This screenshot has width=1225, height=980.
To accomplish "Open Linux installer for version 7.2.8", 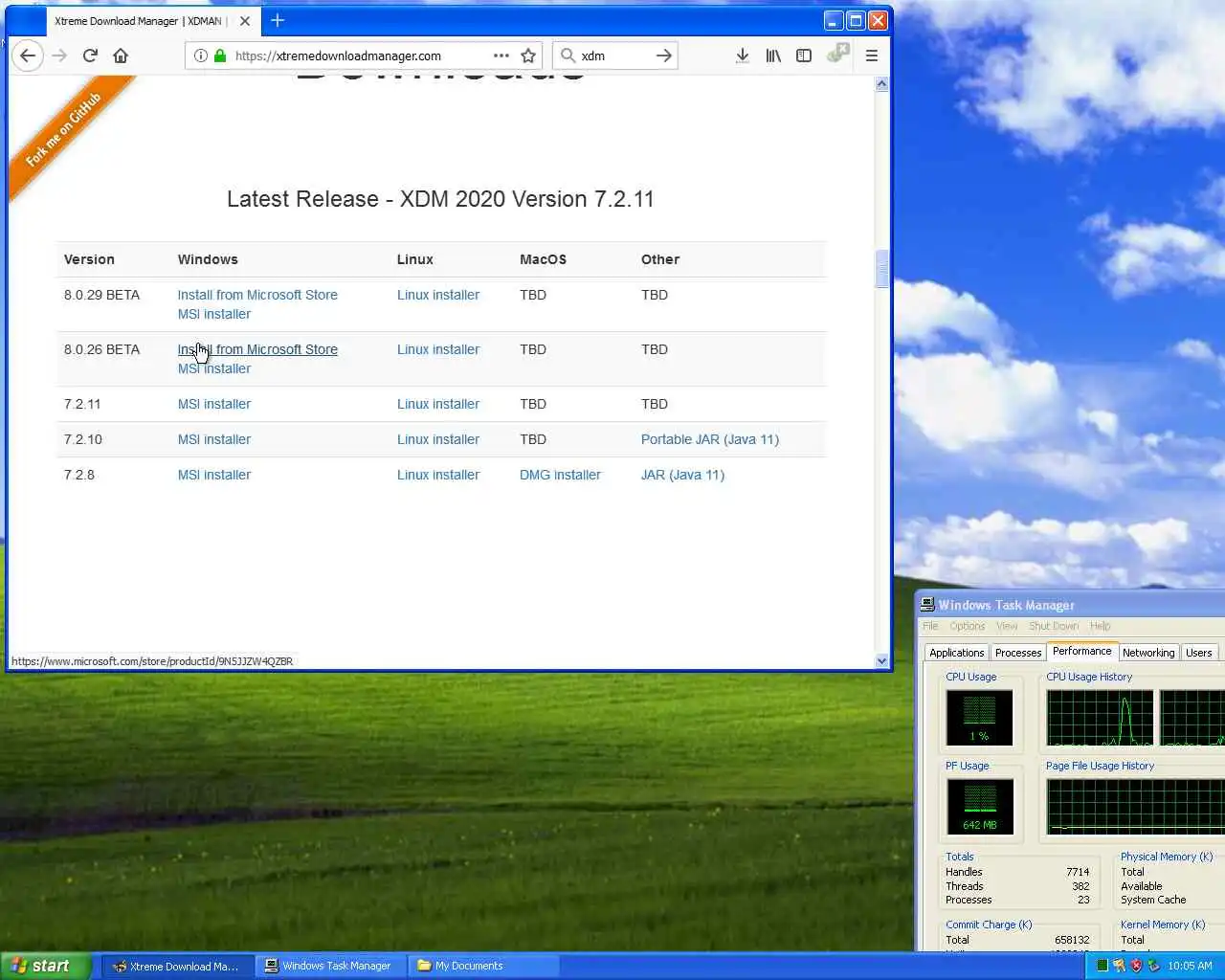I will tap(438, 475).
